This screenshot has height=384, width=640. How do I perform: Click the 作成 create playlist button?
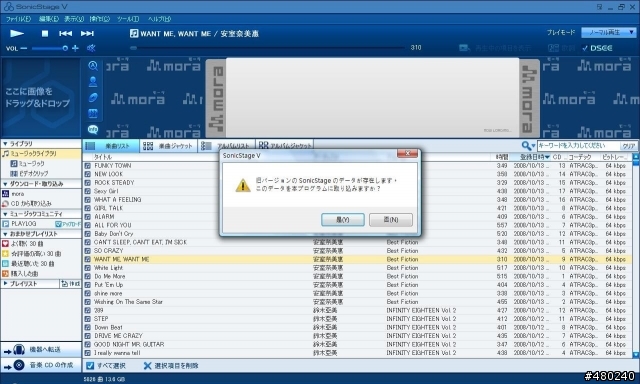pyautogui.click(x=71, y=284)
